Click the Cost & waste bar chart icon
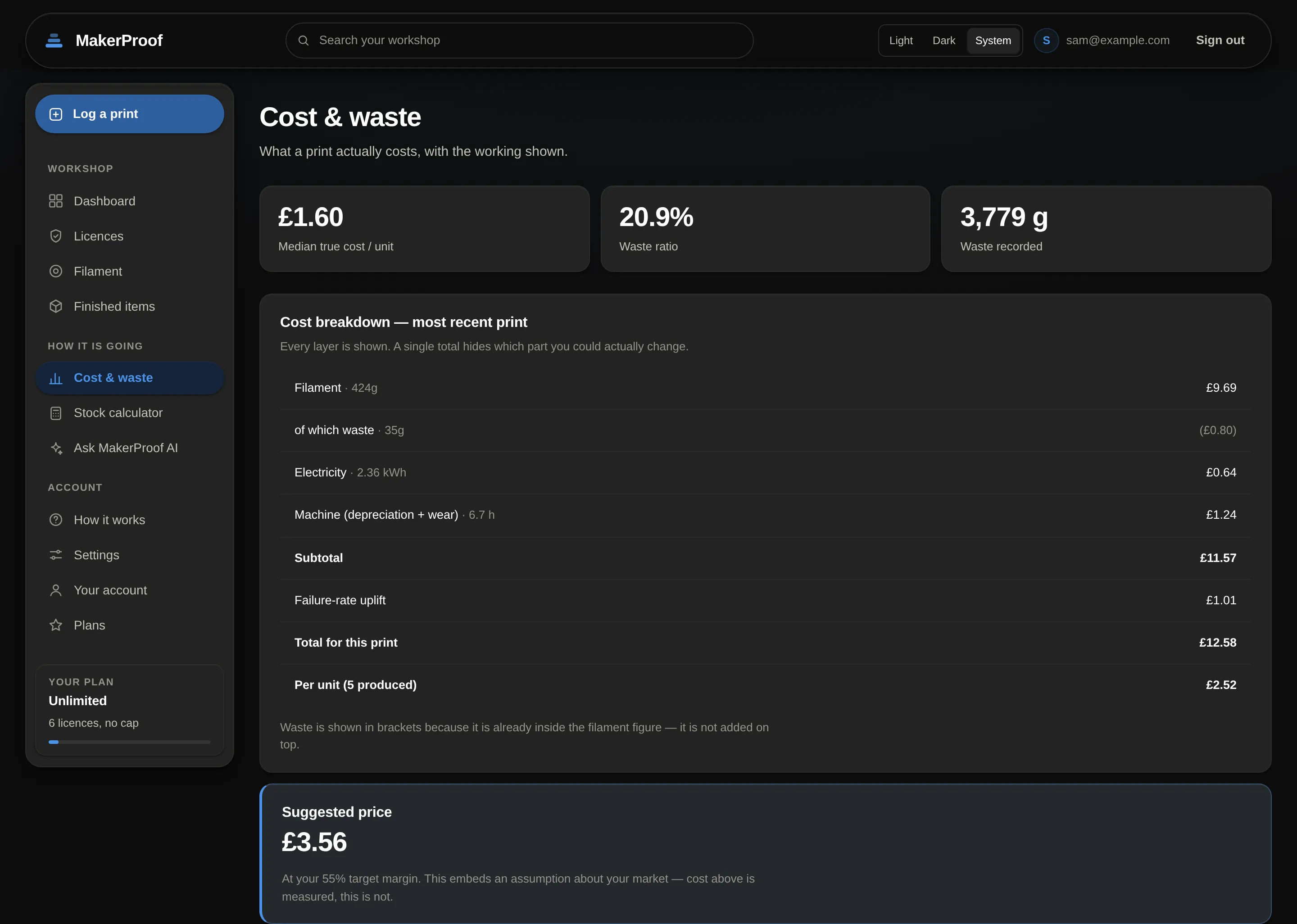Viewport: 1297px width, 924px height. tap(56, 378)
